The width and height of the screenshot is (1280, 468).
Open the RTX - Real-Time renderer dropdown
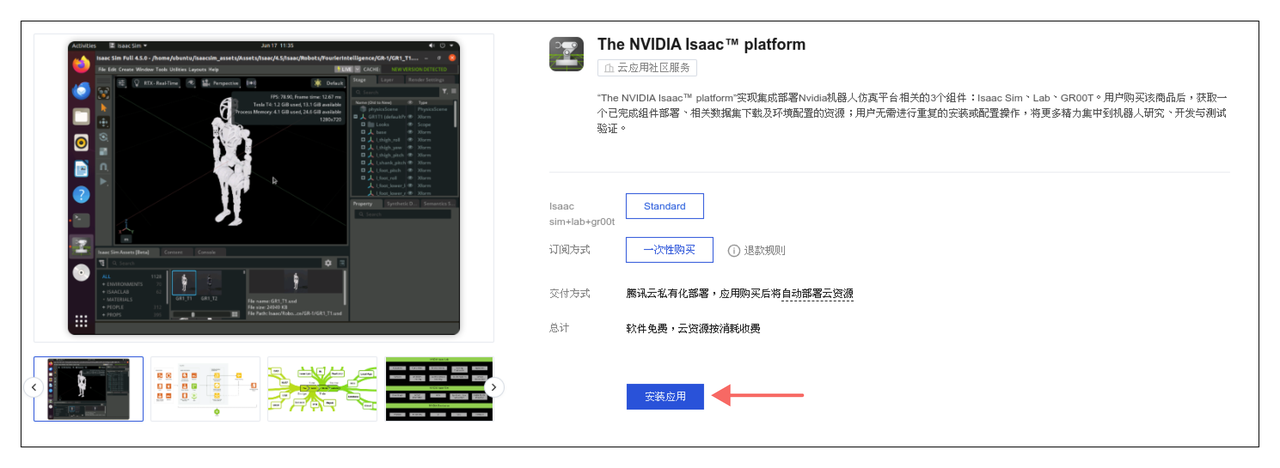coord(156,83)
